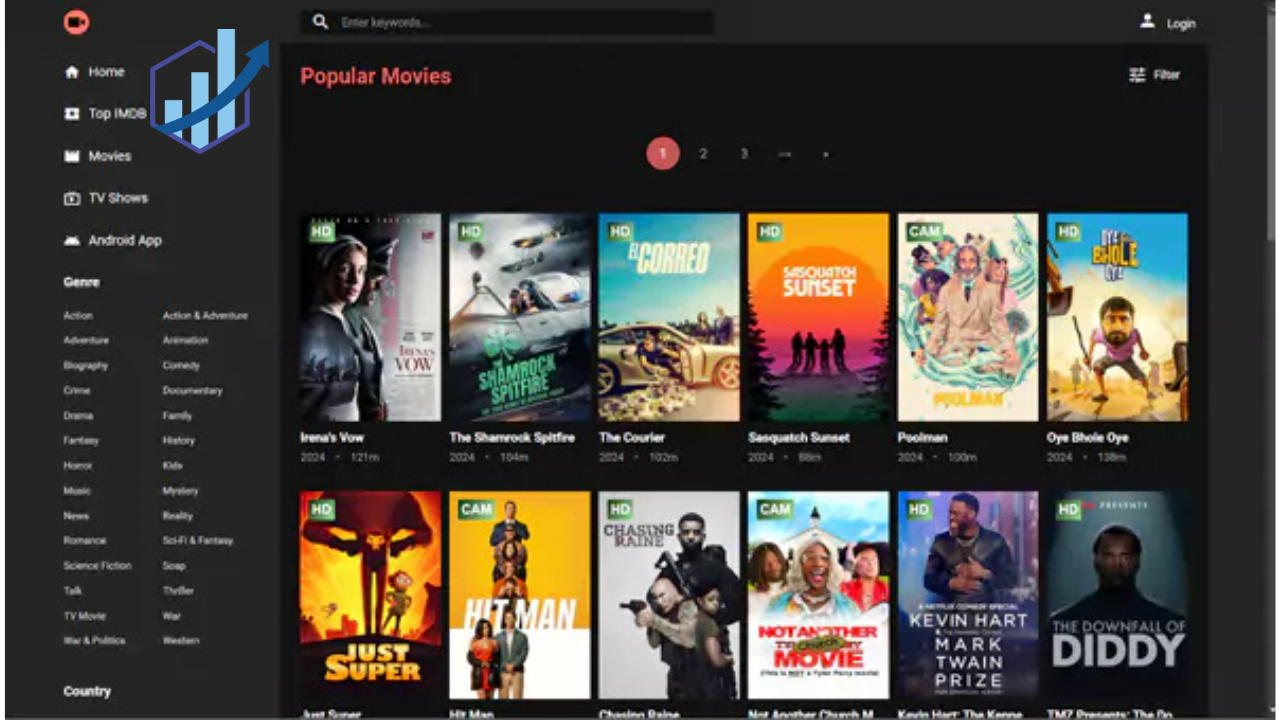Select the Crime genre

77,390
